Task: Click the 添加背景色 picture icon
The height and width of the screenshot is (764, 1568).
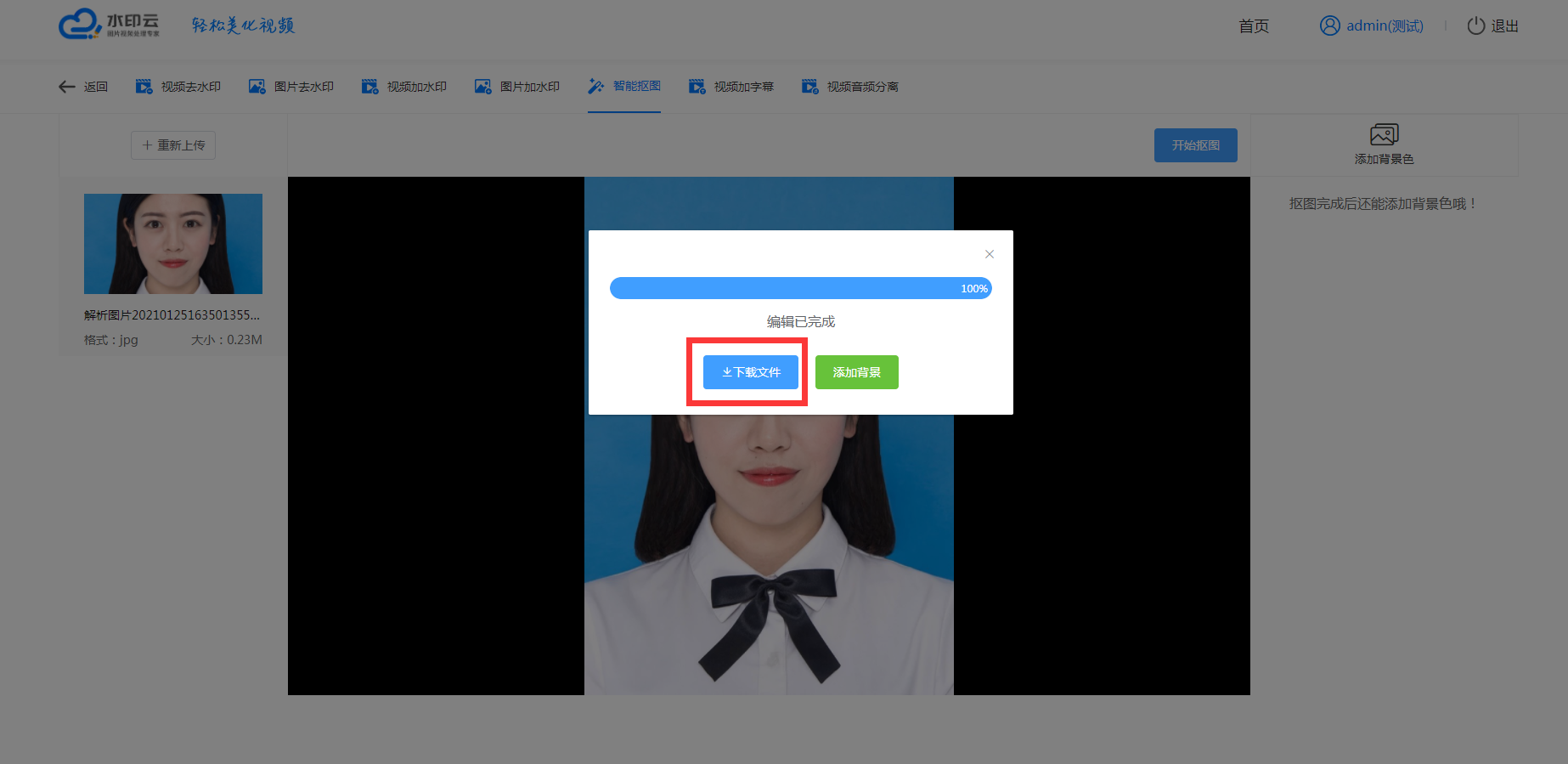Action: tap(1384, 134)
